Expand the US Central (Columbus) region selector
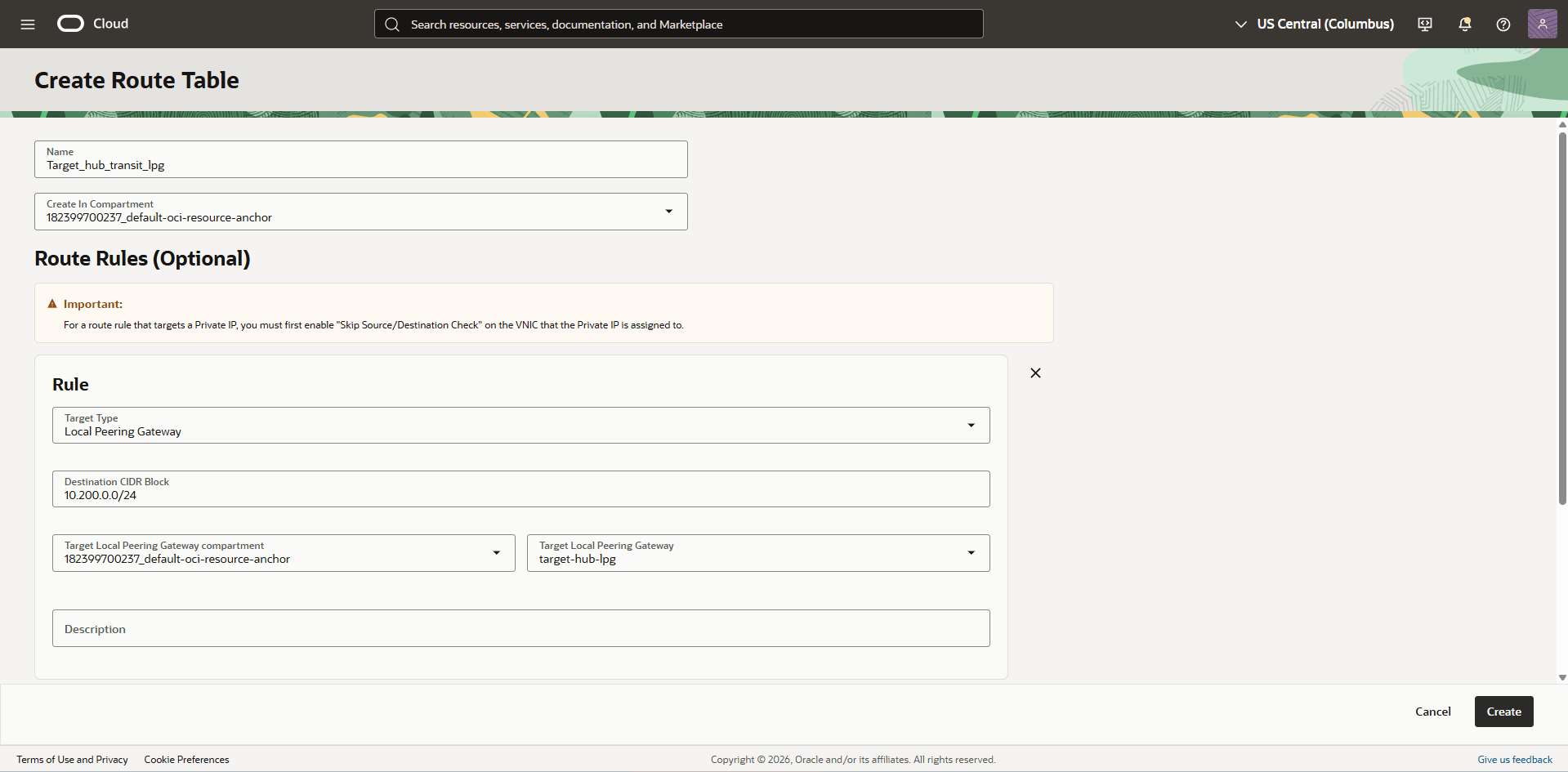Image resolution: width=1568 pixels, height=772 pixels. click(x=1314, y=25)
